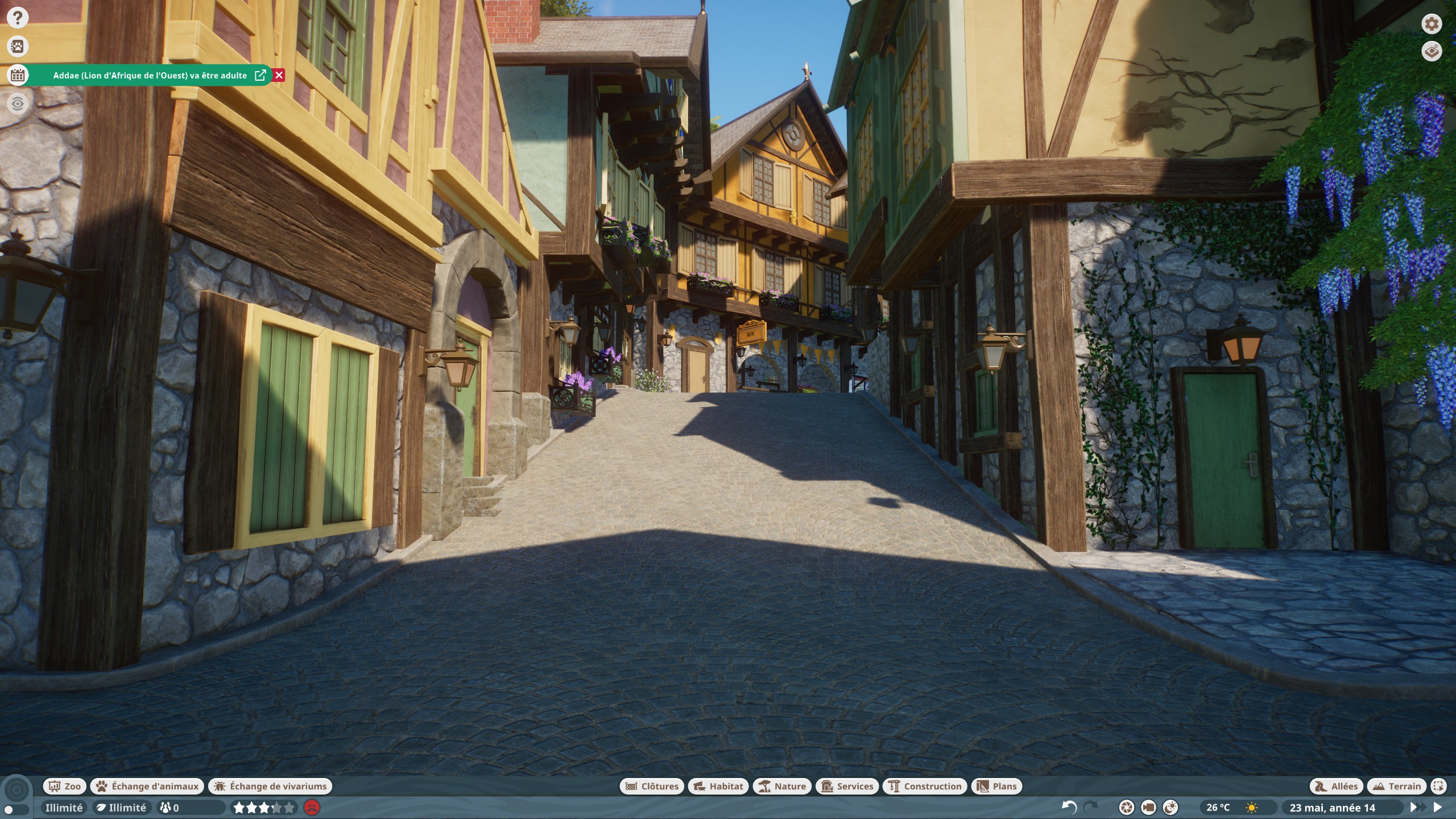Click the Illimité money indicator
This screenshot has width=1456, height=819.
(64, 807)
